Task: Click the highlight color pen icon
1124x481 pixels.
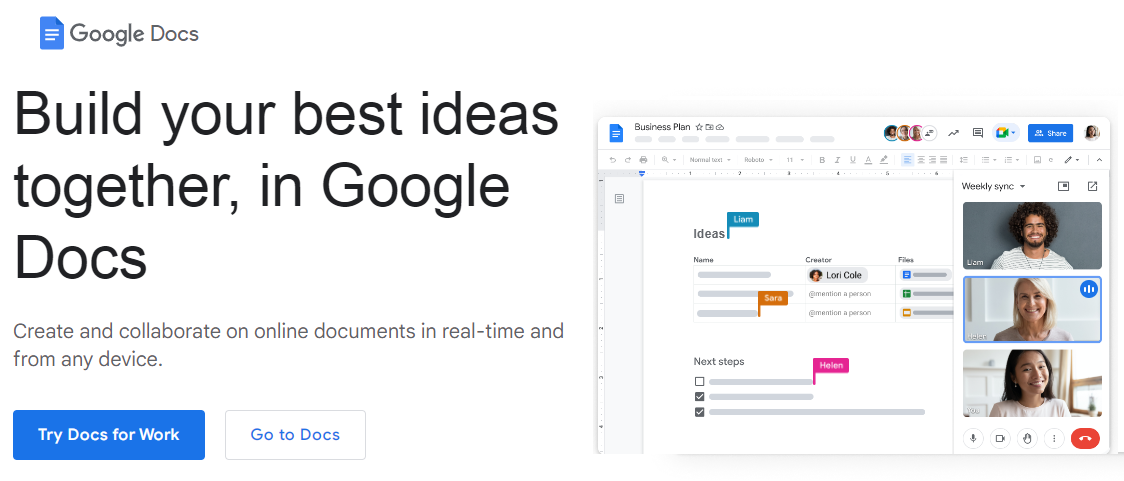Action: click(x=884, y=160)
